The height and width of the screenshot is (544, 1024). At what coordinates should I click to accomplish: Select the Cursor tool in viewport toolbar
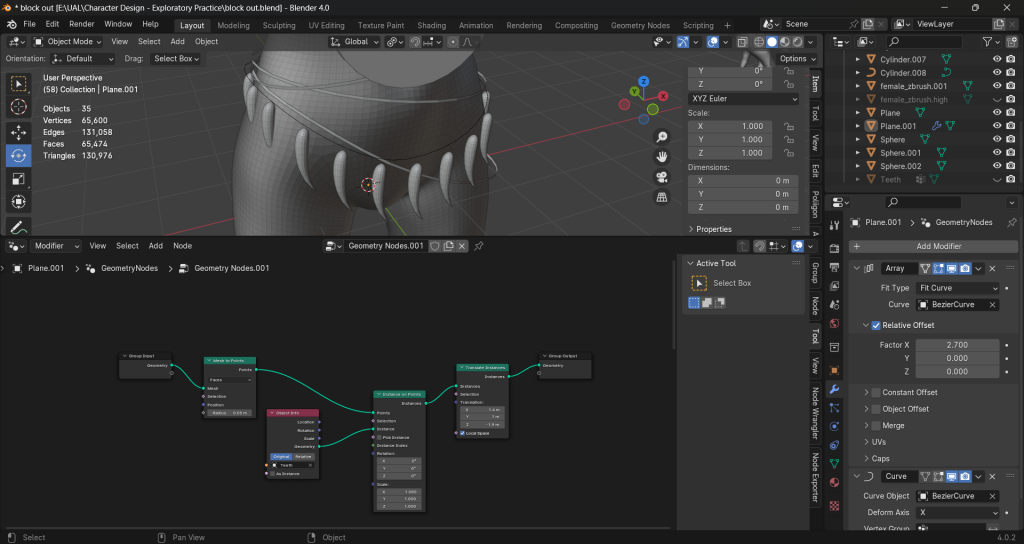18,107
